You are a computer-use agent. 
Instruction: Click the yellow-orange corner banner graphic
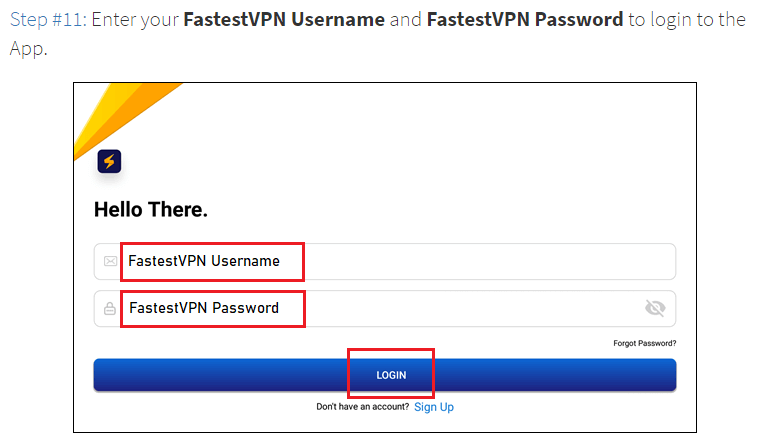[122, 117]
